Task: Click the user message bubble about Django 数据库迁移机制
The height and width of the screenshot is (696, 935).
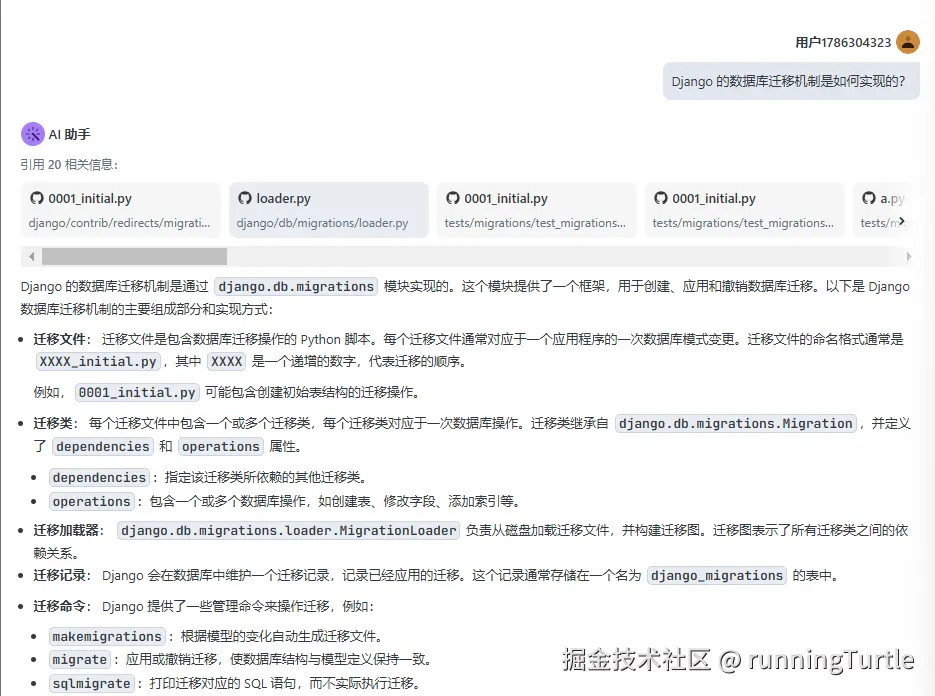Action: (791, 81)
